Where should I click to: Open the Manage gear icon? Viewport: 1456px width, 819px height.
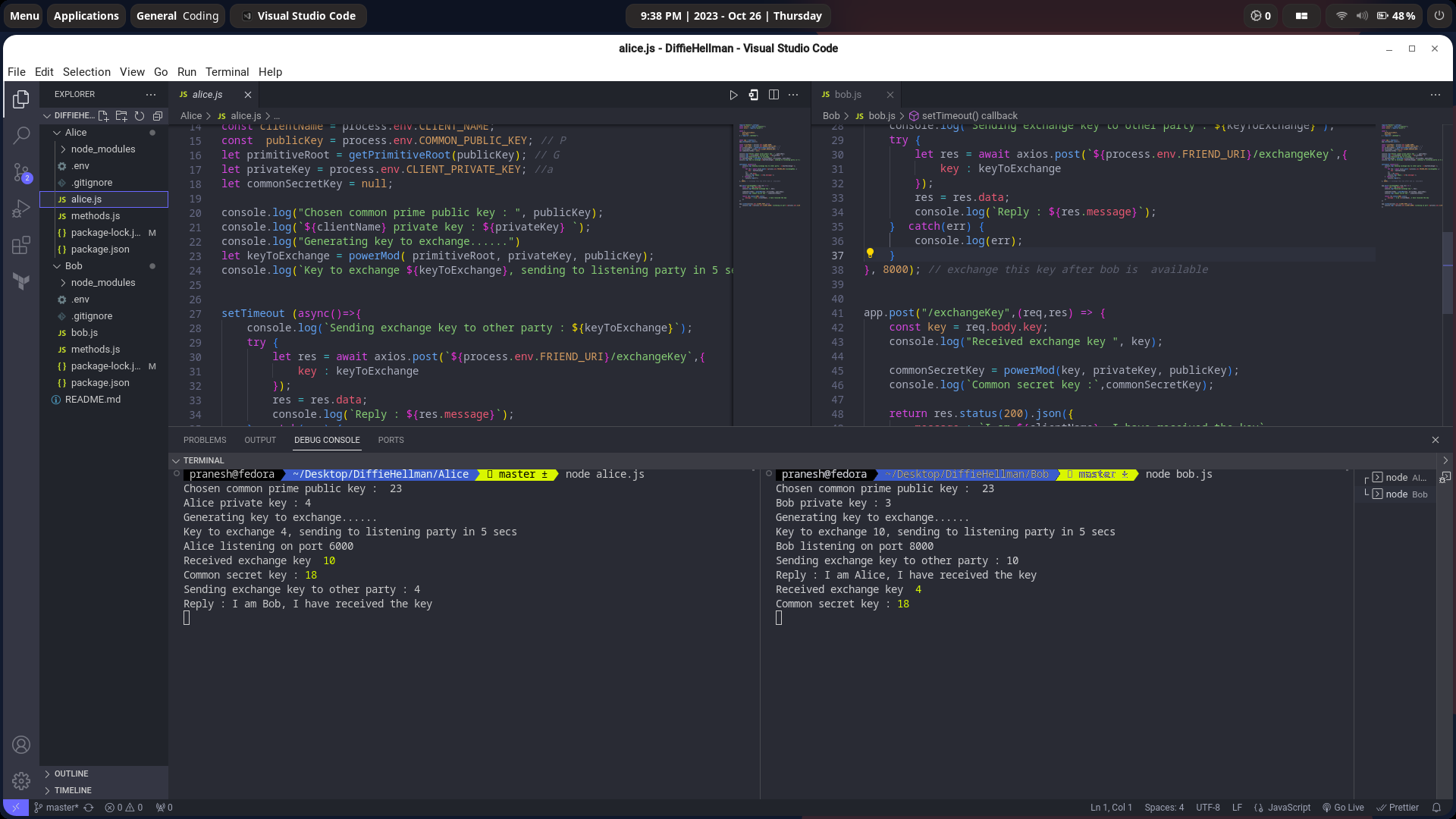click(21, 780)
